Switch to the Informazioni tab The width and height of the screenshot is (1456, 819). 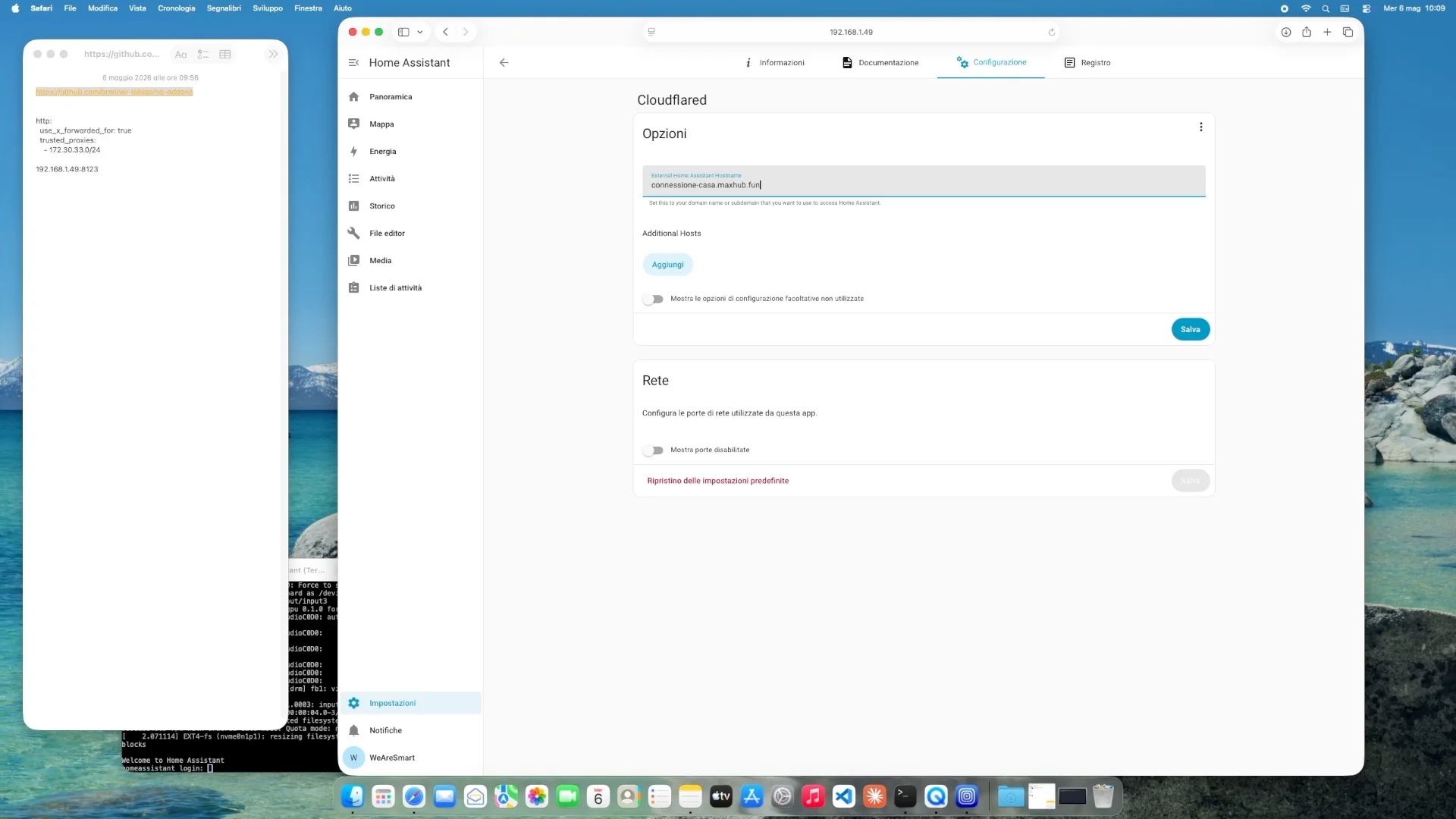774,63
